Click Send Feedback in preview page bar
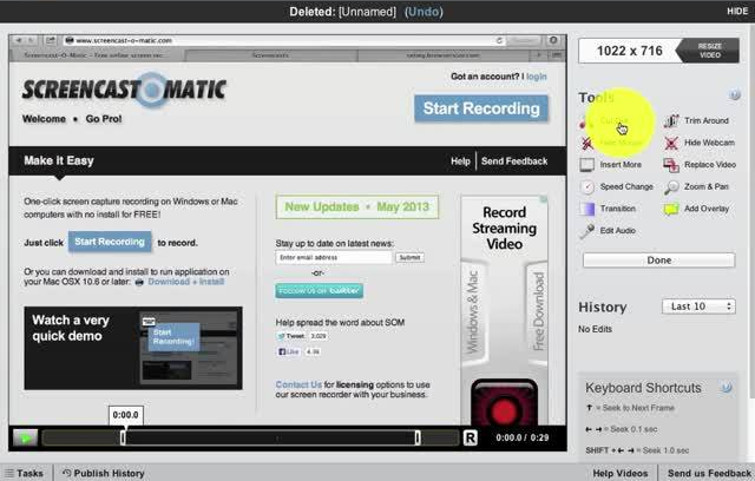Viewport: 755px width, 481px height. click(x=514, y=161)
